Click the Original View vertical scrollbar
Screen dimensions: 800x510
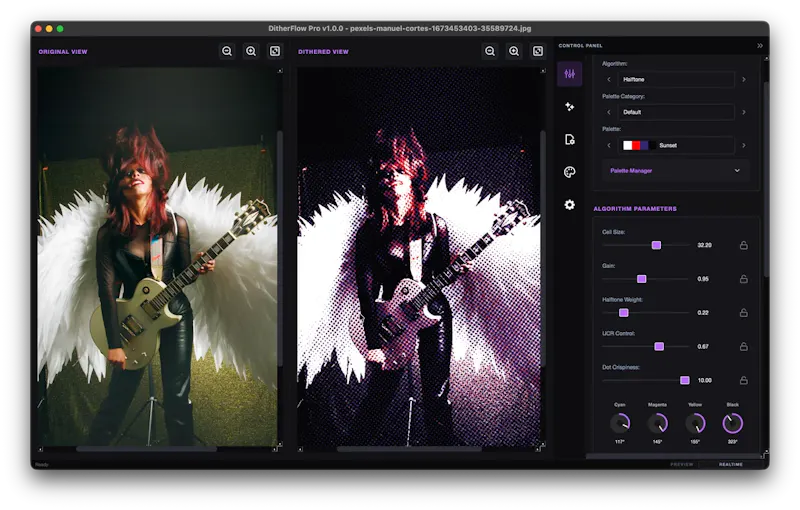(x=280, y=247)
